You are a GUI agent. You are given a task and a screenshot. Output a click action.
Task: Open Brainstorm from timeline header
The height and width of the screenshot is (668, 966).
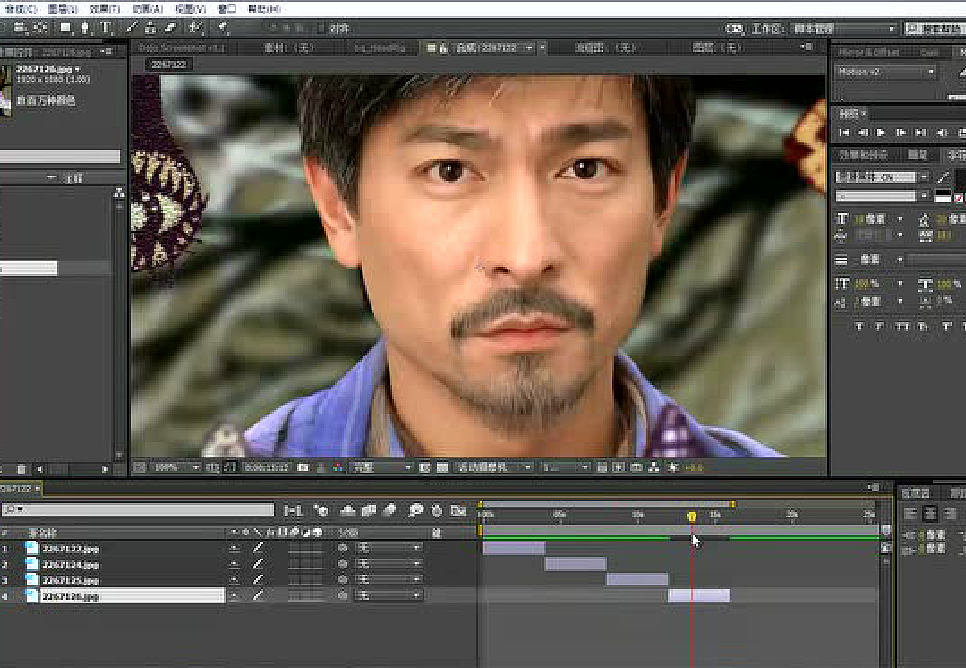coord(416,510)
